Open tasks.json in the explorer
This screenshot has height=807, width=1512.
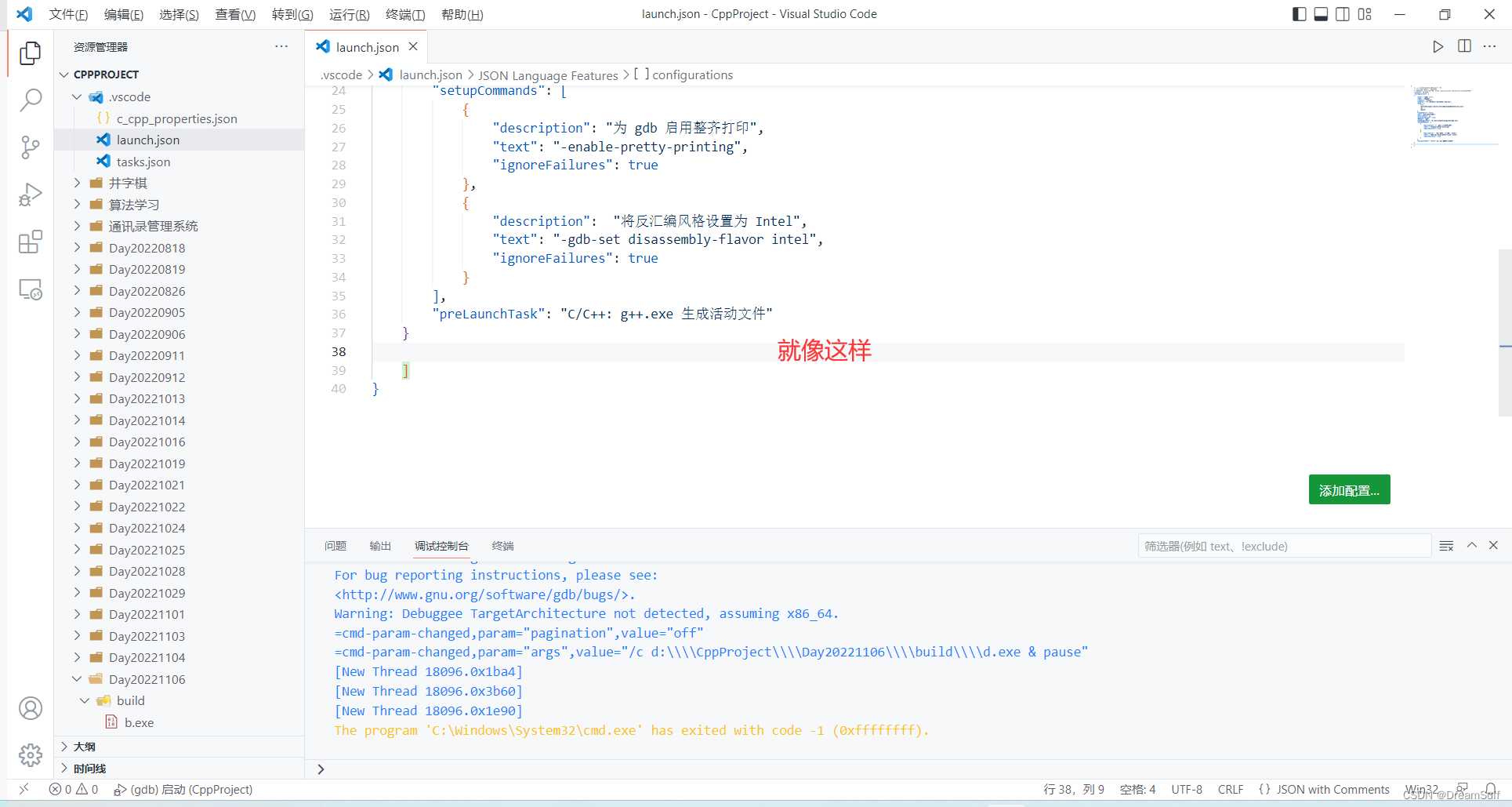pos(143,162)
